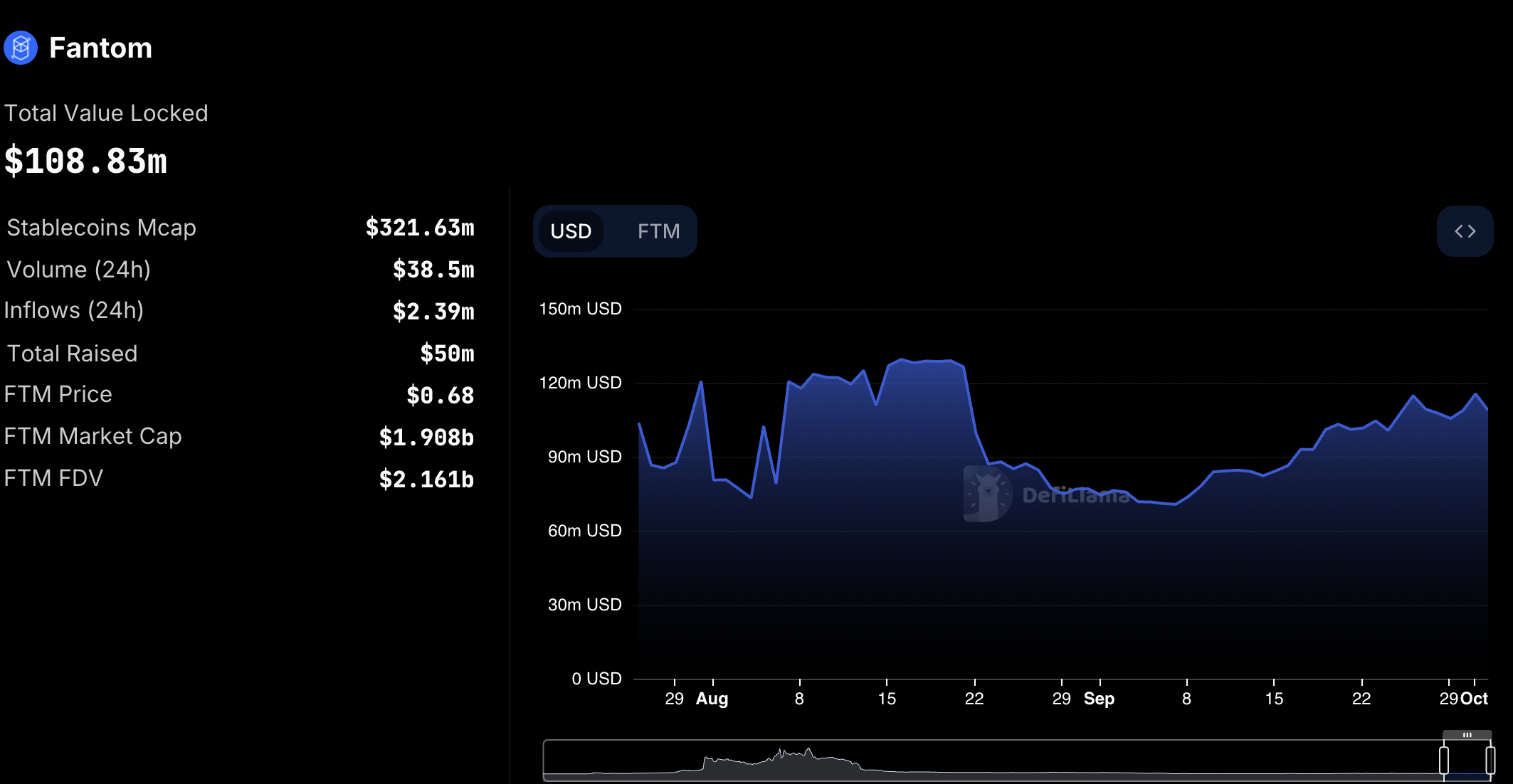Click the embed code brackets icon

coord(1465,231)
